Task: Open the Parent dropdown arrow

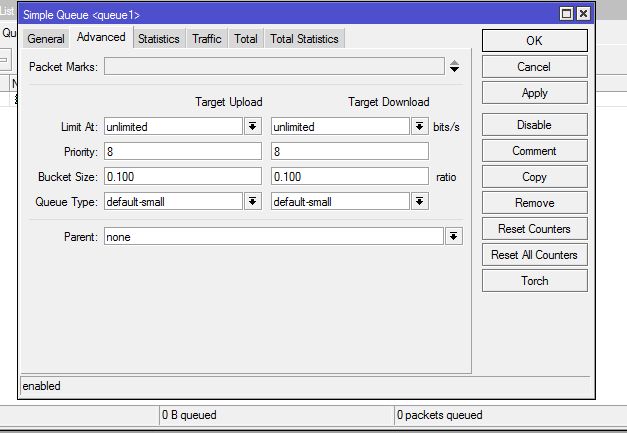Action: (x=453, y=236)
